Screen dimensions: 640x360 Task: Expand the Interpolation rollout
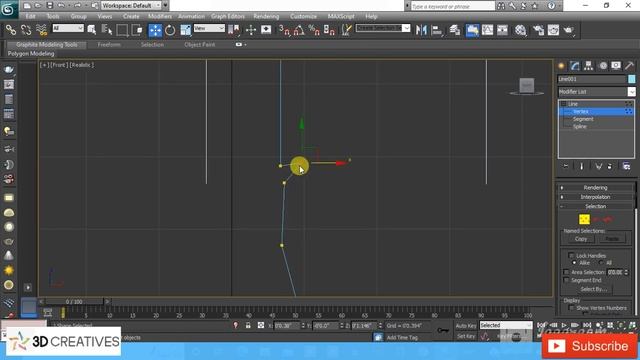pyautogui.click(x=595, y=197)
